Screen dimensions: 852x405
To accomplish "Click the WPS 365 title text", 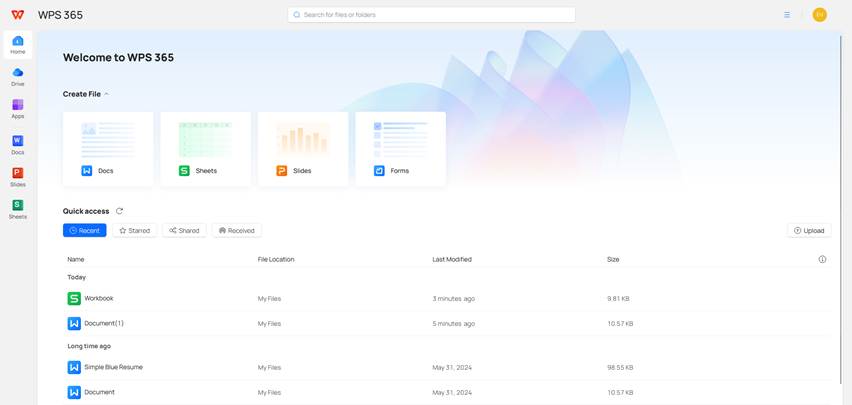I will 60,15.
